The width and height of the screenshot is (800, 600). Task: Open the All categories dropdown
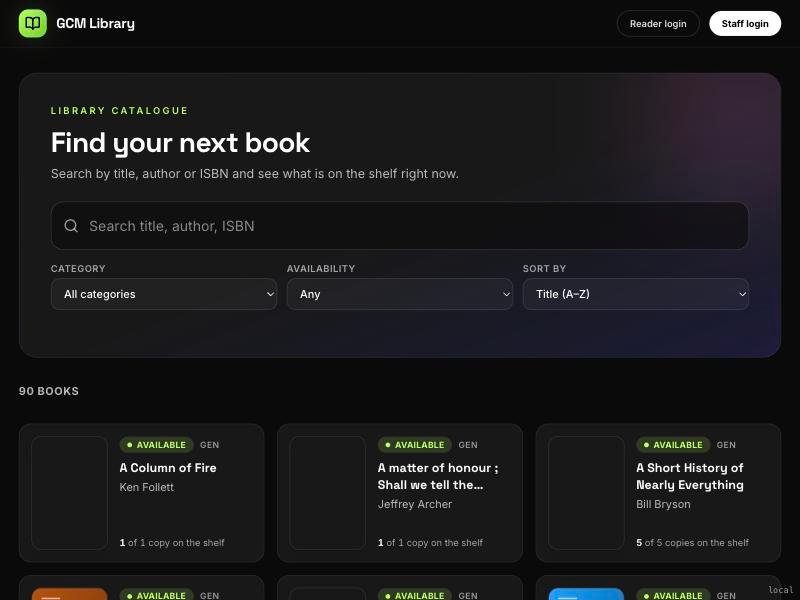(x=164, y=294)
